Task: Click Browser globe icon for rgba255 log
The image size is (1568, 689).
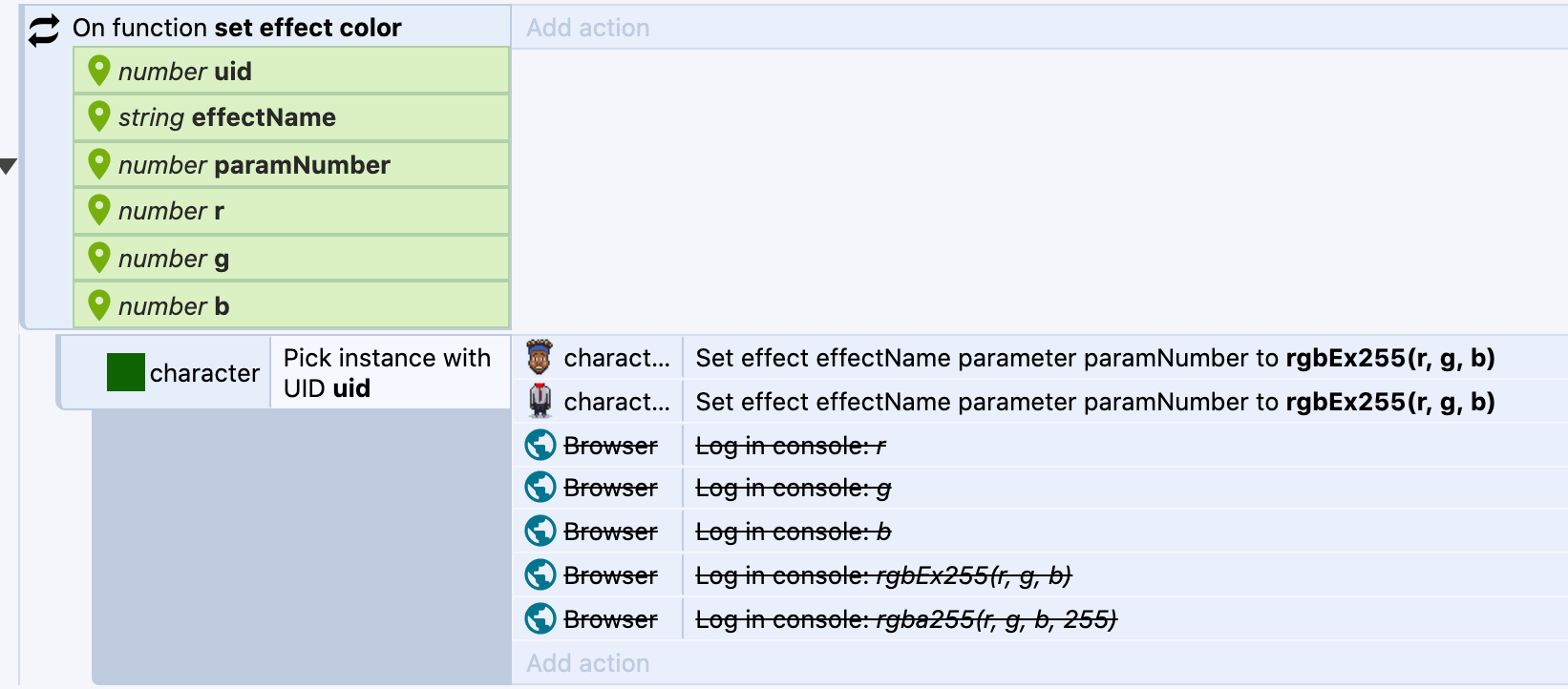Action: pos(540,618)
